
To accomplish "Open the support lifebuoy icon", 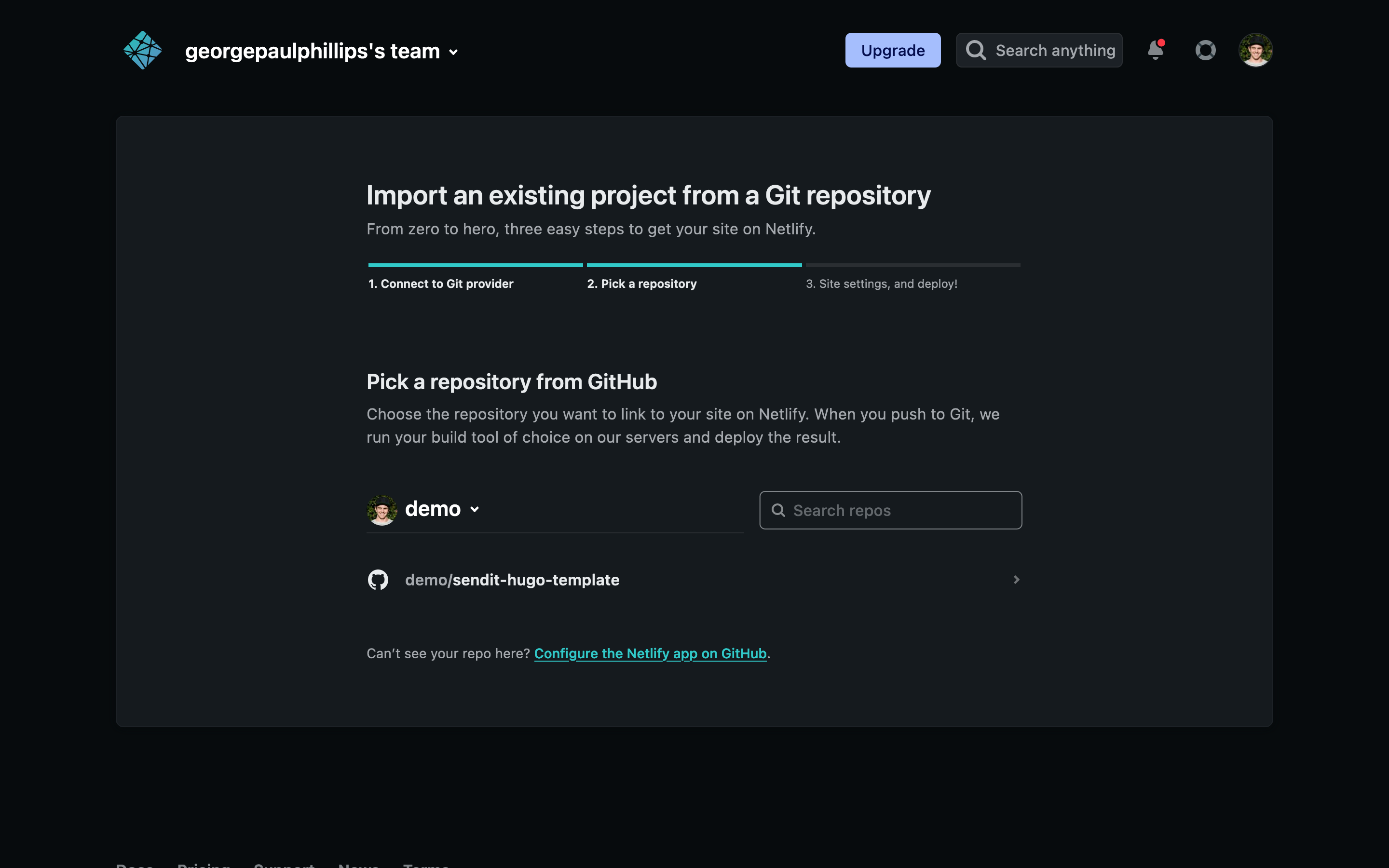I will 1205,51.
